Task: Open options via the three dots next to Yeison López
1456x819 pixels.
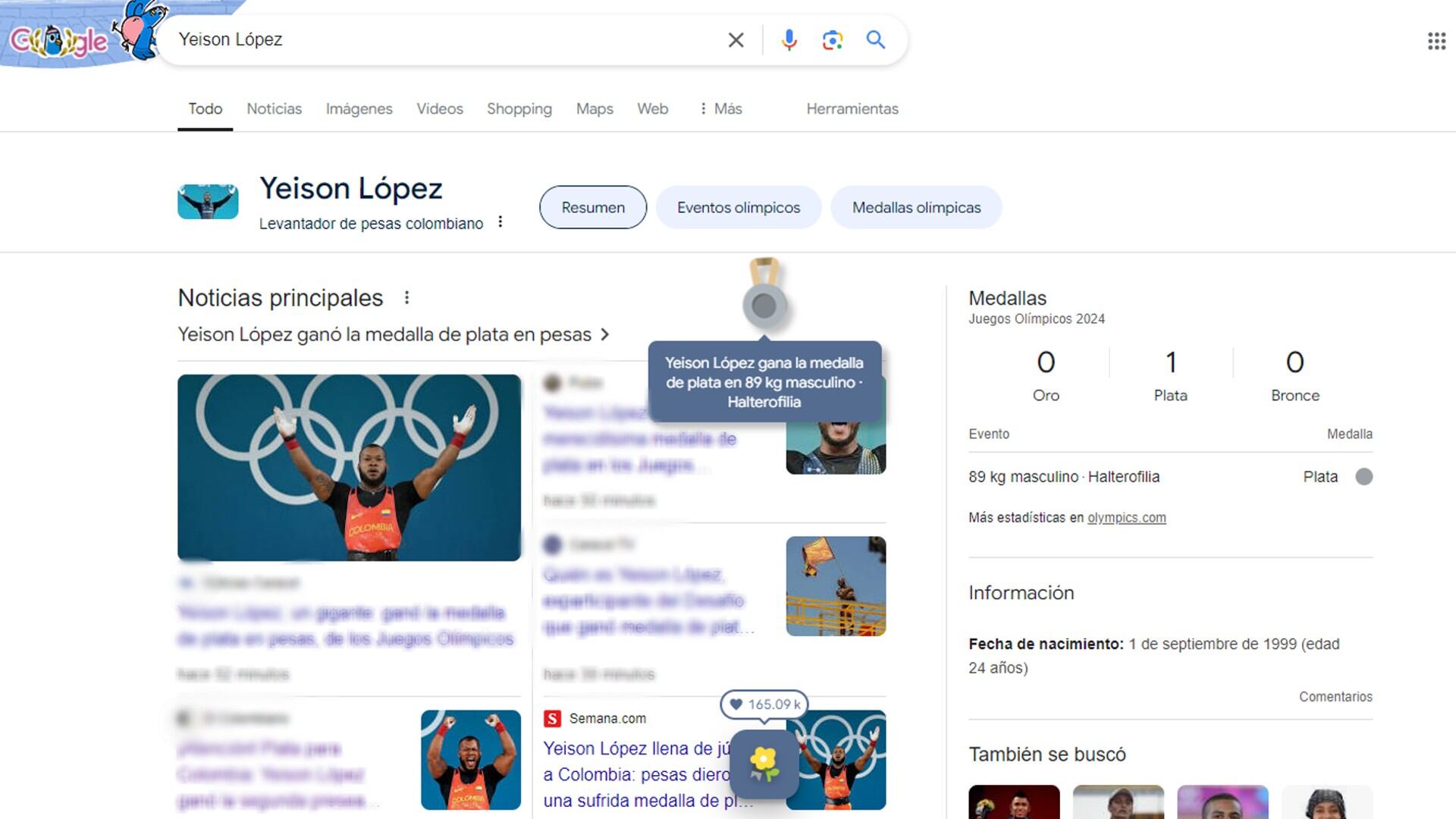Action: point(500,221)
